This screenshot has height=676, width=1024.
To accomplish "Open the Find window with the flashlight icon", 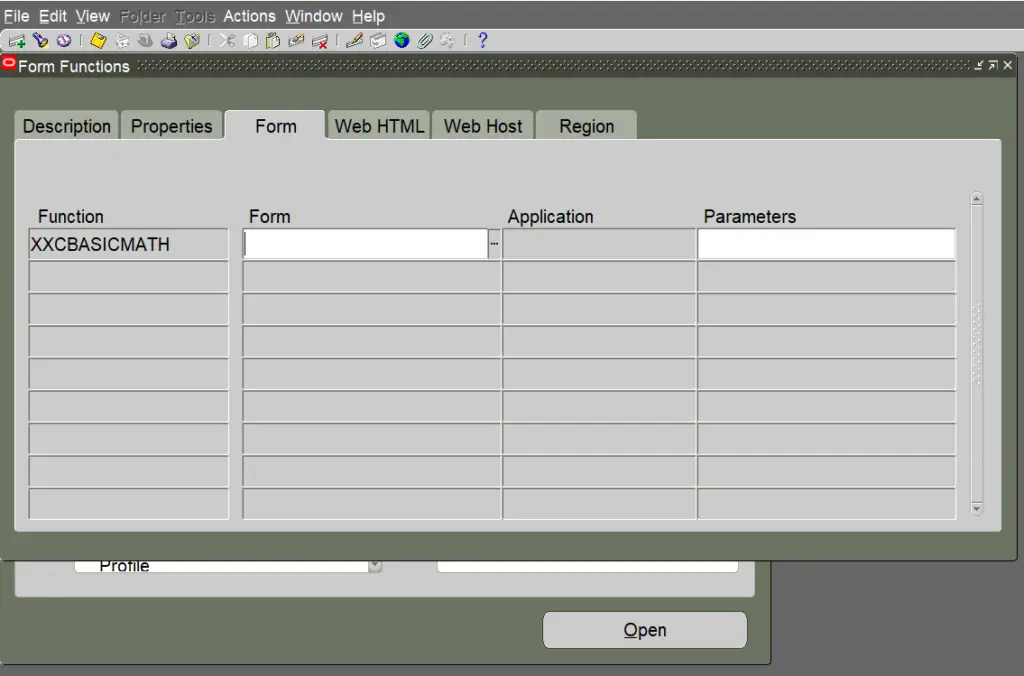I will click(40, 40).
